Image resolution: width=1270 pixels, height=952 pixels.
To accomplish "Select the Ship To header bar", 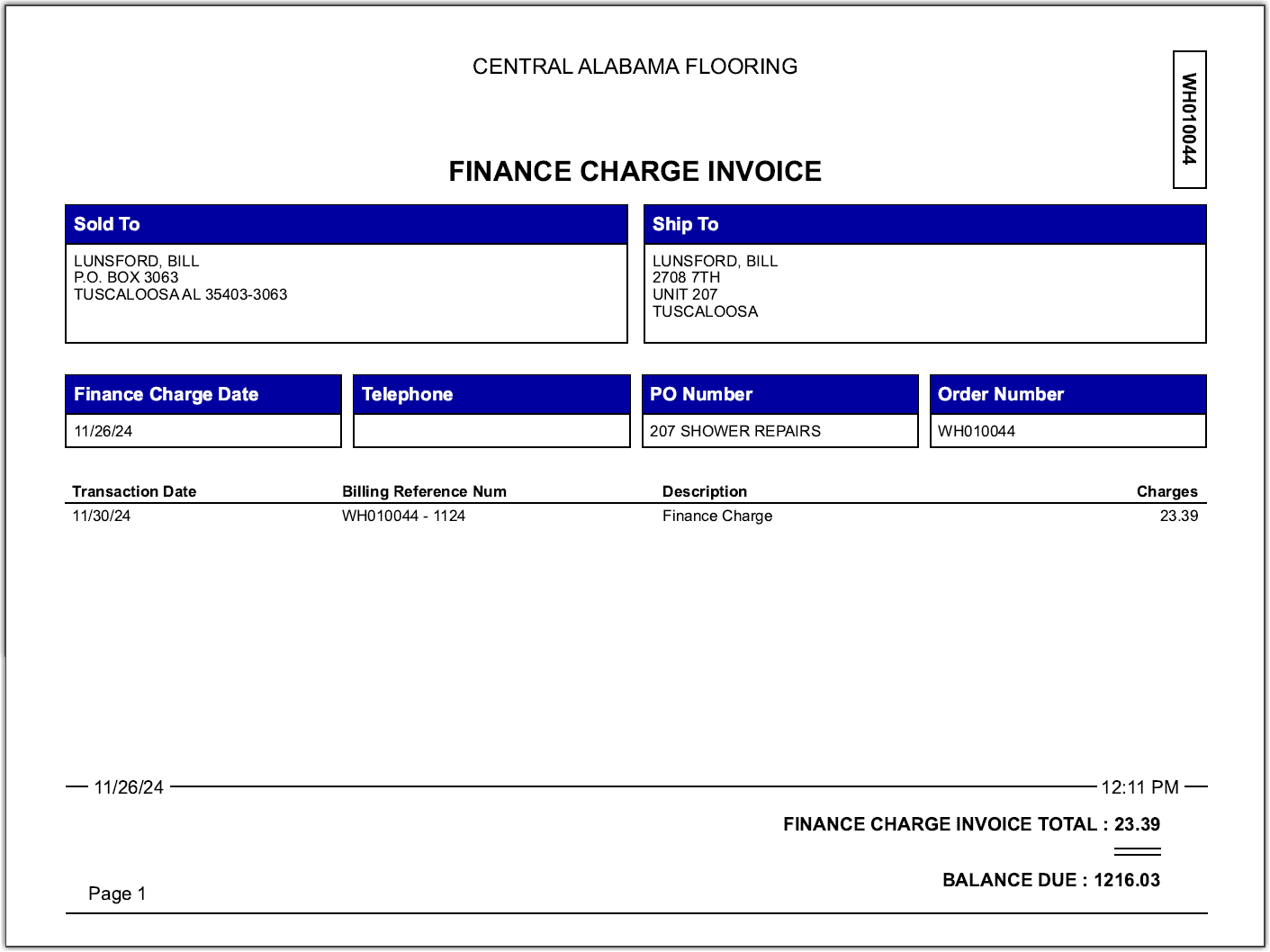I will point(924,224).
